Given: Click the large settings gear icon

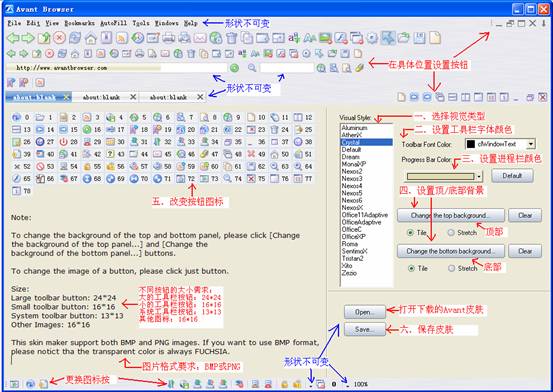Looking at the screenshot, I should click(372, 38).
